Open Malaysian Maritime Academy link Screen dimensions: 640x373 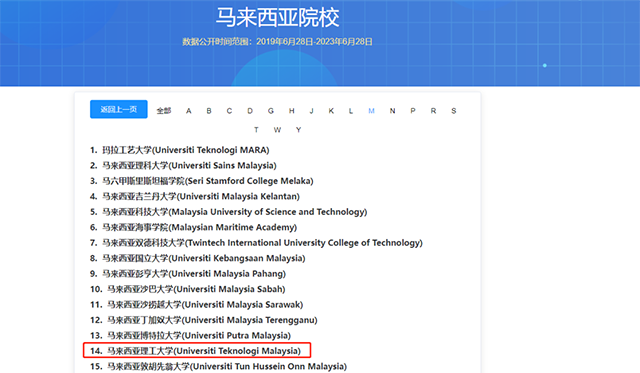(x=200, y=227)
